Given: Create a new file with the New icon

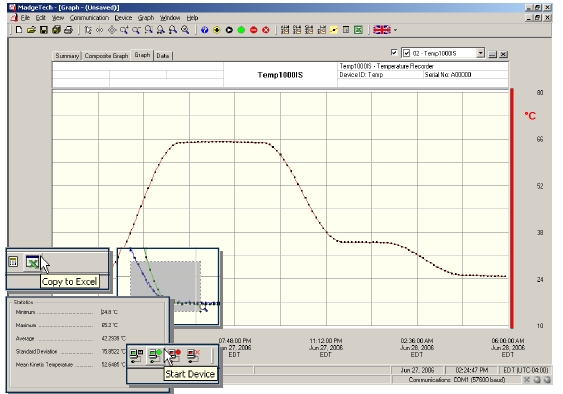Looking at the screenshot, I should click(19, 30).
